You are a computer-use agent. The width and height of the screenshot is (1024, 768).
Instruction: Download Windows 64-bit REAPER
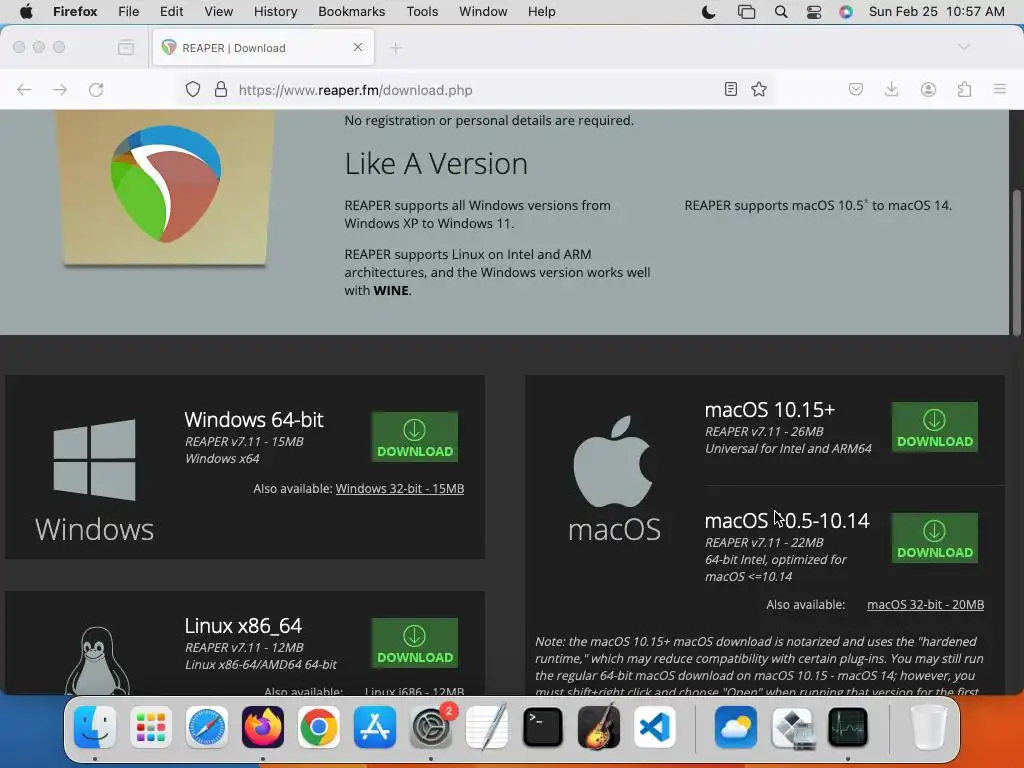click(x=415, y=437)
